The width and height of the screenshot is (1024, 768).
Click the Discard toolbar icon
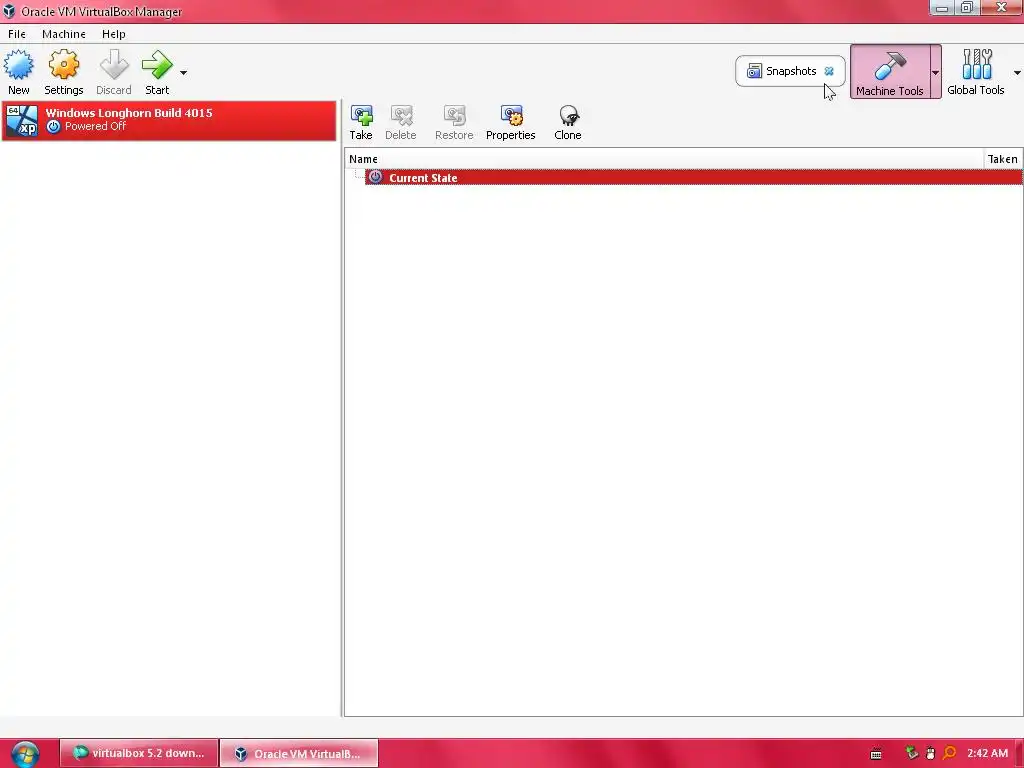[x=114, y=65]
